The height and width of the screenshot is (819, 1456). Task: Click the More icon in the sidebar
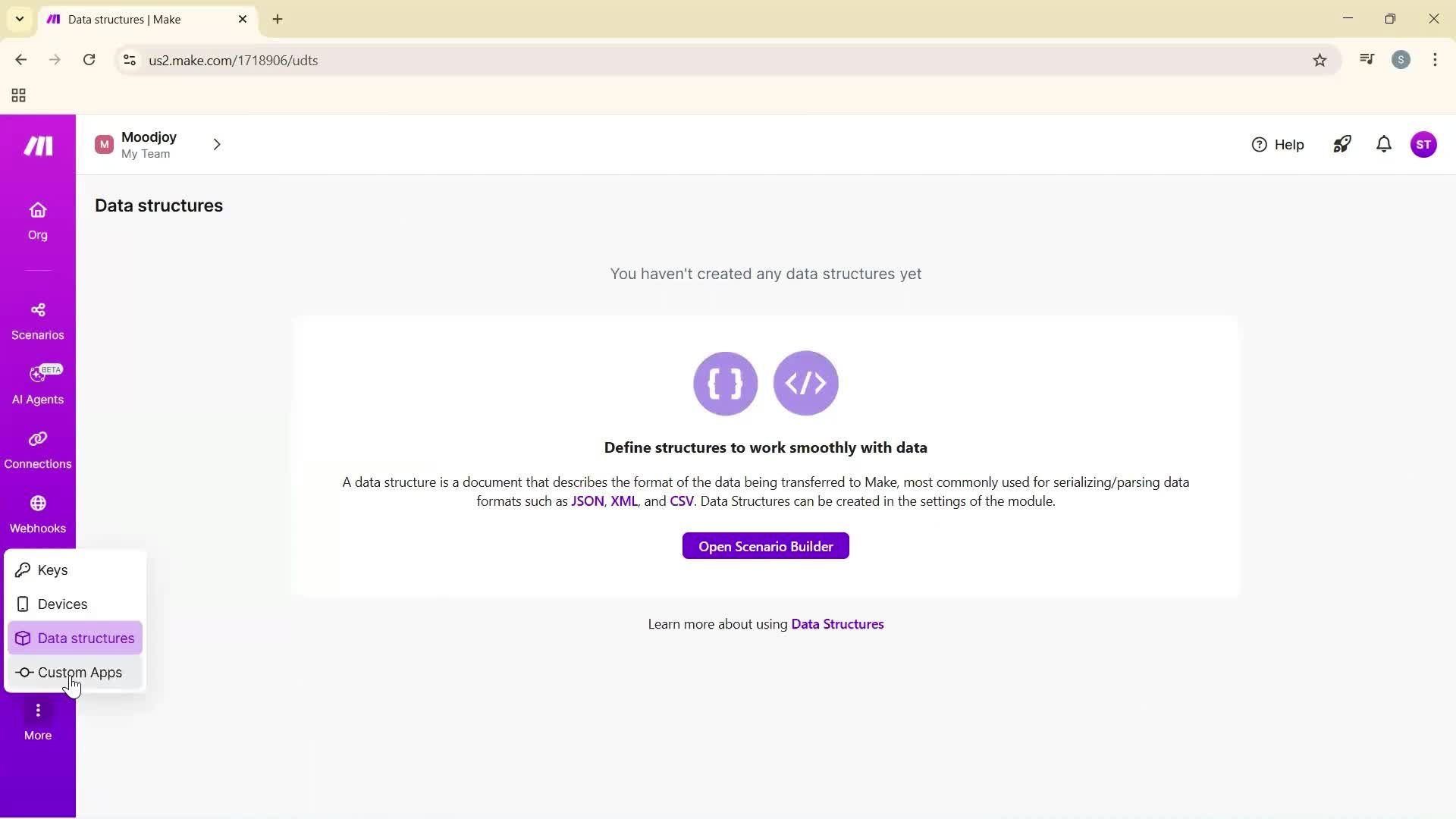(x=37, y=718)
